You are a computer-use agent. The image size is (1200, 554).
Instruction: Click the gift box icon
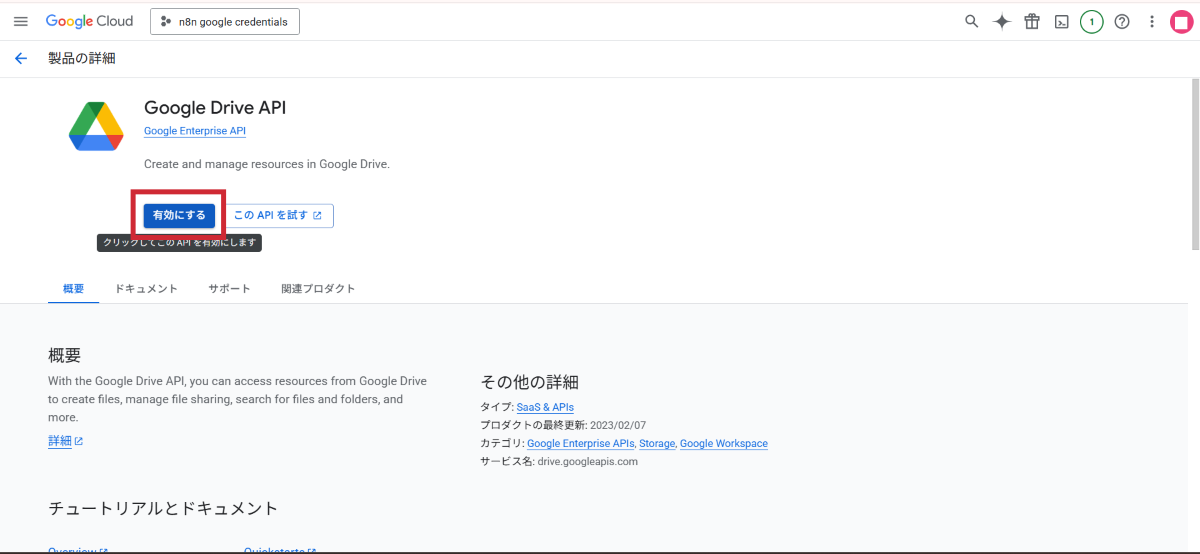click(x=1032, y=21)
